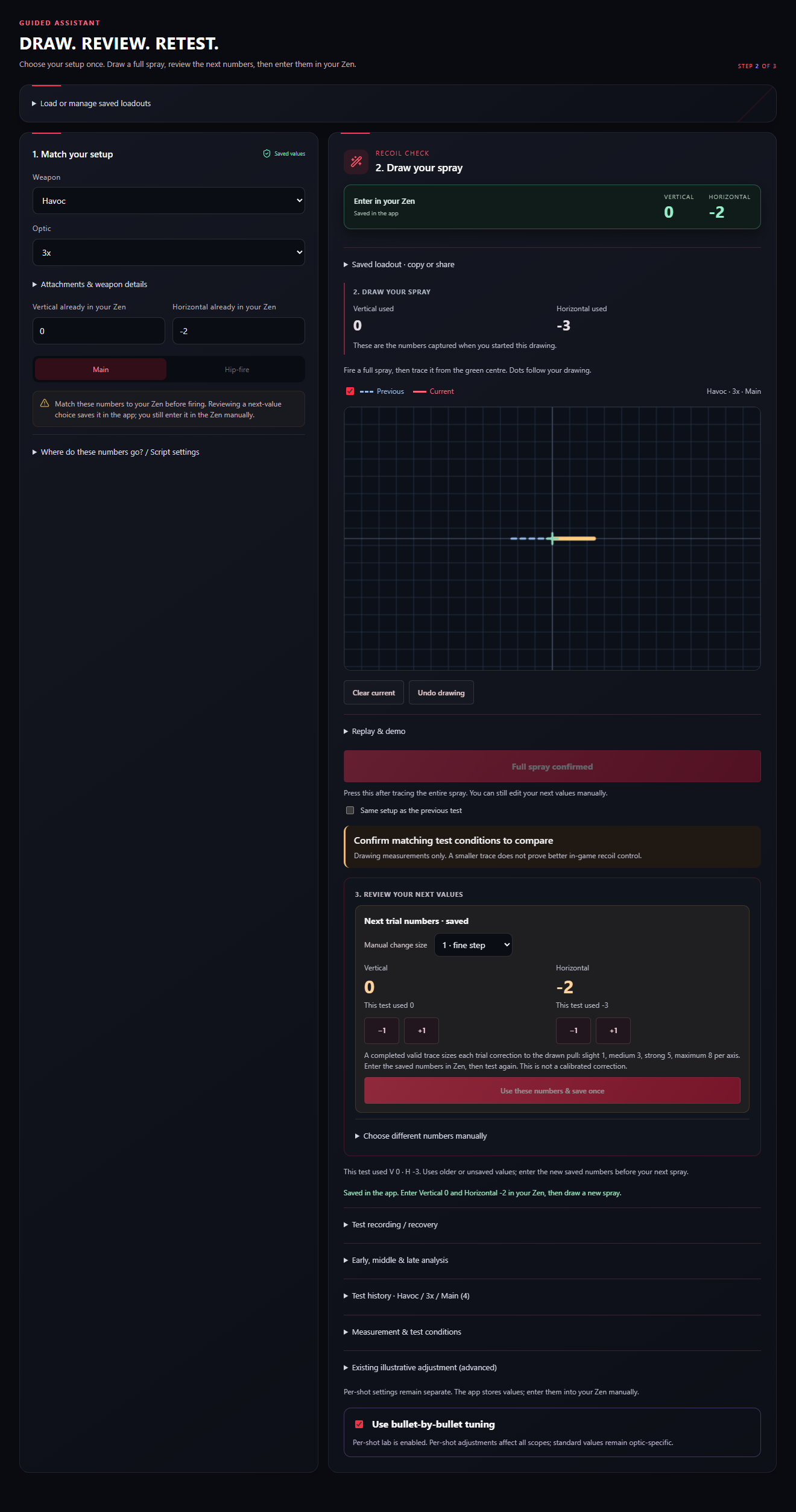Switch to the Hip-fire tab
The width and height of the screenshot is (796, 1512).
237,370
